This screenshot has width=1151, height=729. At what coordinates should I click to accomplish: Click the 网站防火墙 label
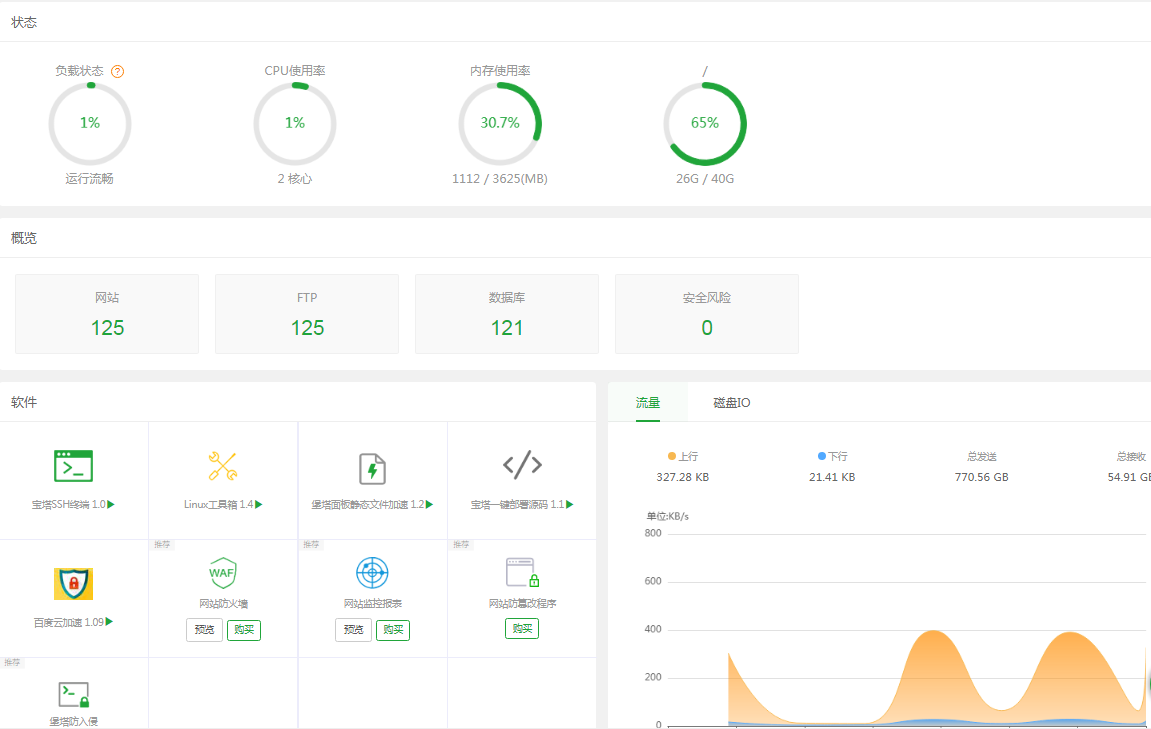click(x=223, y=603)
